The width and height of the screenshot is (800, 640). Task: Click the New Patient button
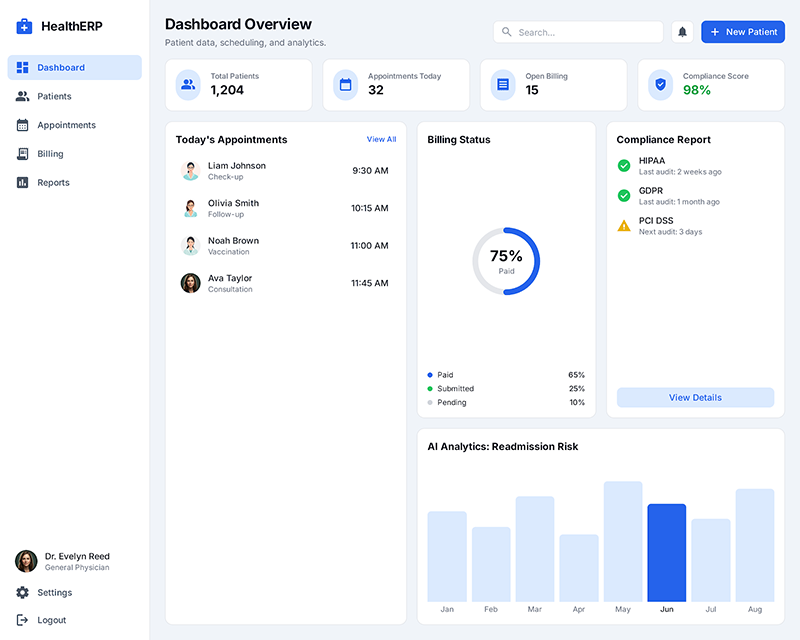coord(742,31)
